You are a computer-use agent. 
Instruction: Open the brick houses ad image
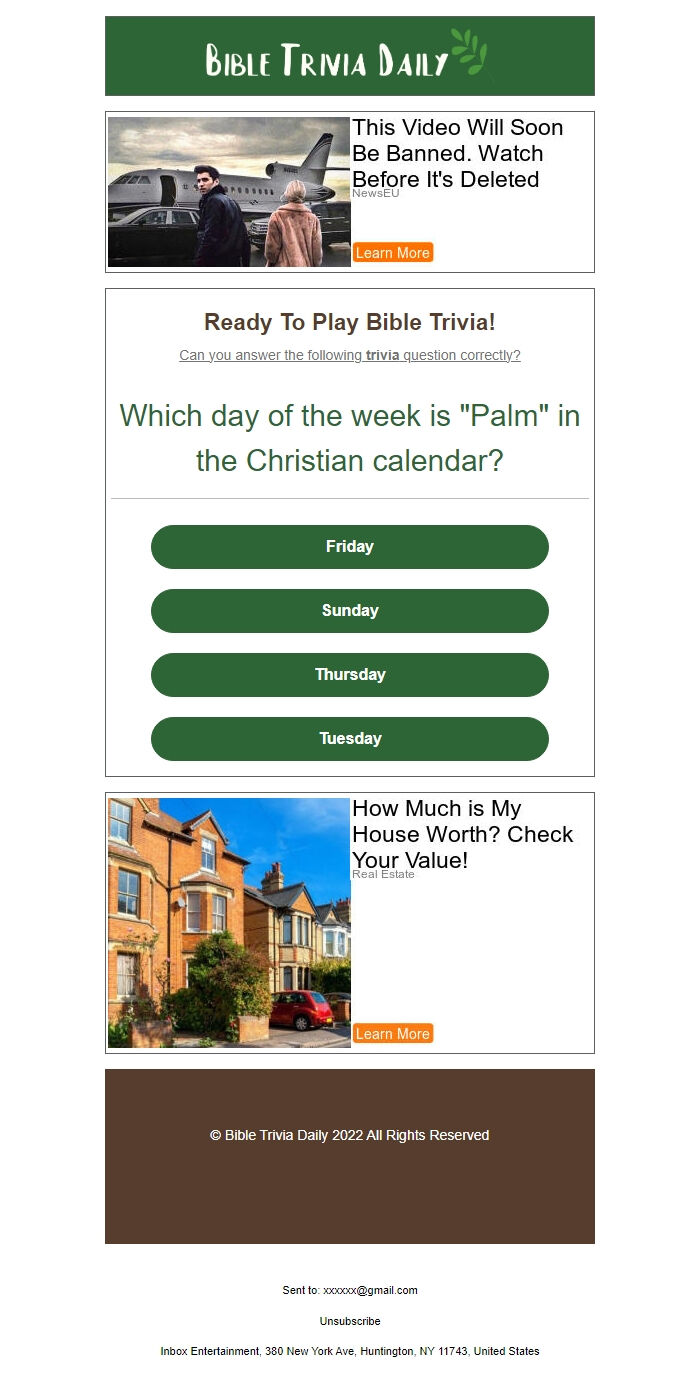(229, 923)
